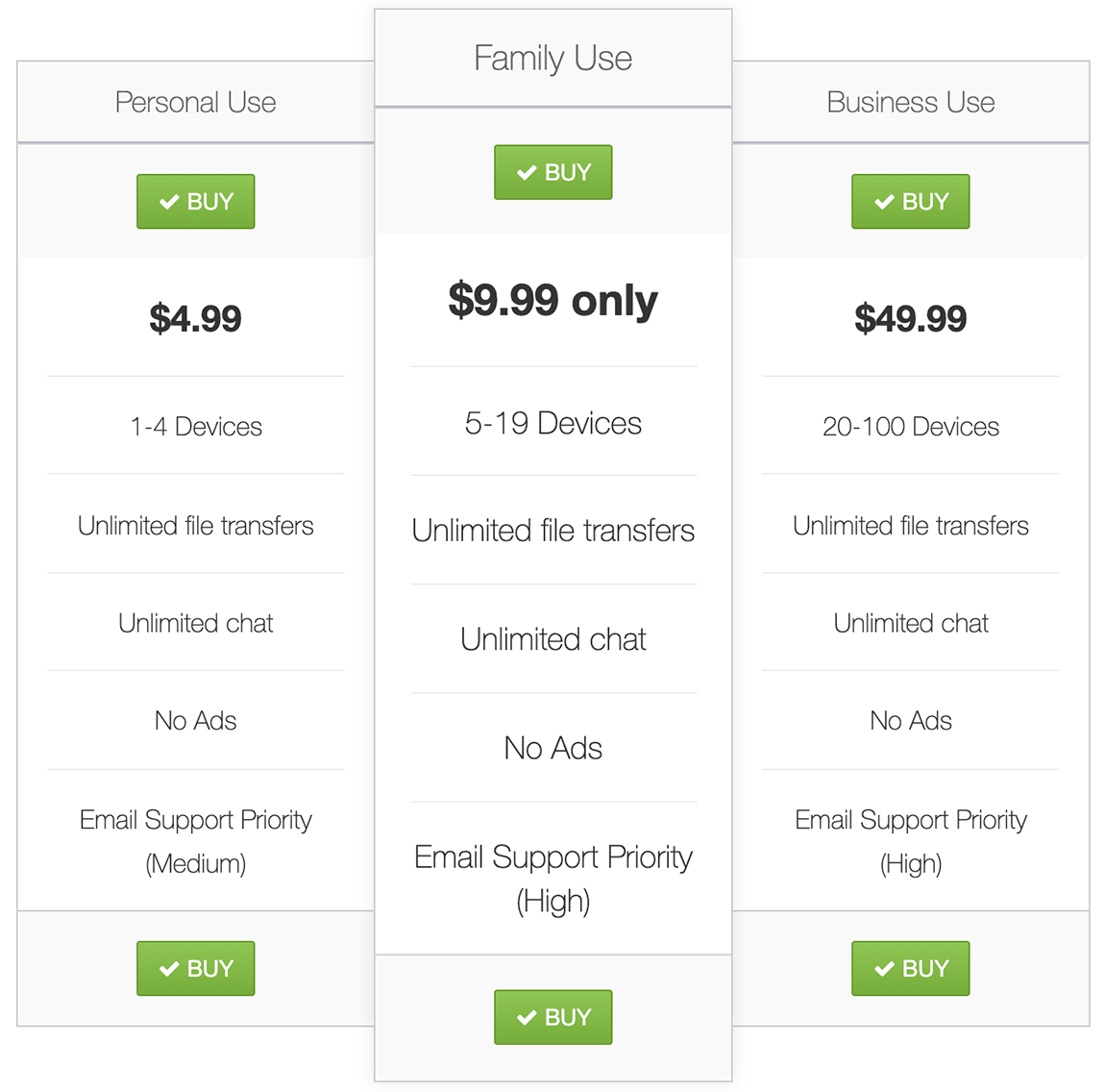Select the Family Use plan header
This screenshot has height=1092, width=1105.
click(x=552, y=59)
